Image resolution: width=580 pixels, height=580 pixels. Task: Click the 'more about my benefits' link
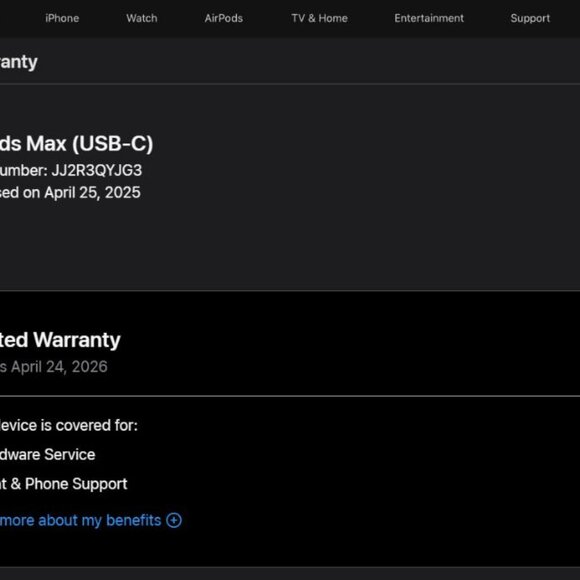point(81,520)
